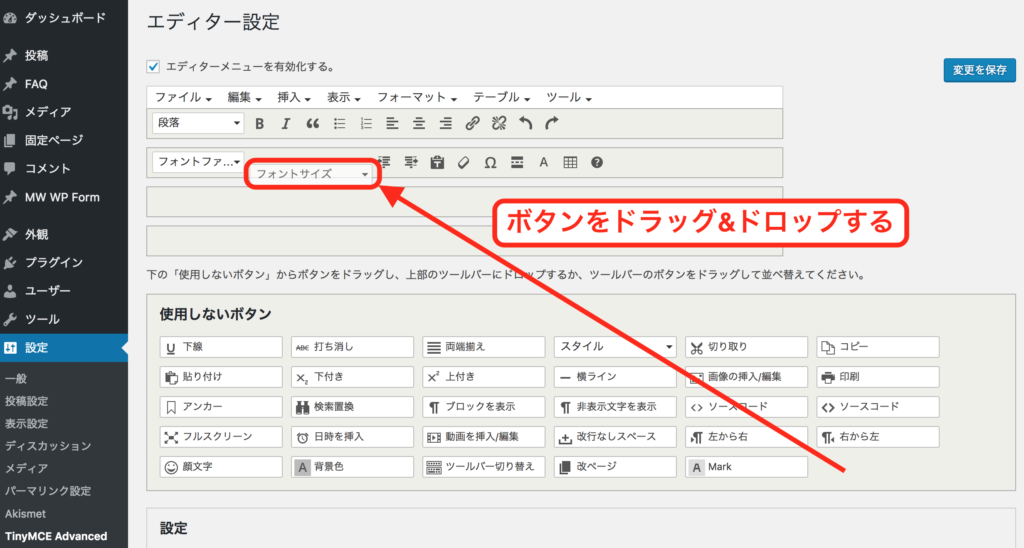This screenshot has width=1024, height=548.
Task: Select the 背景色 button
Action: (x=352, y=467)
